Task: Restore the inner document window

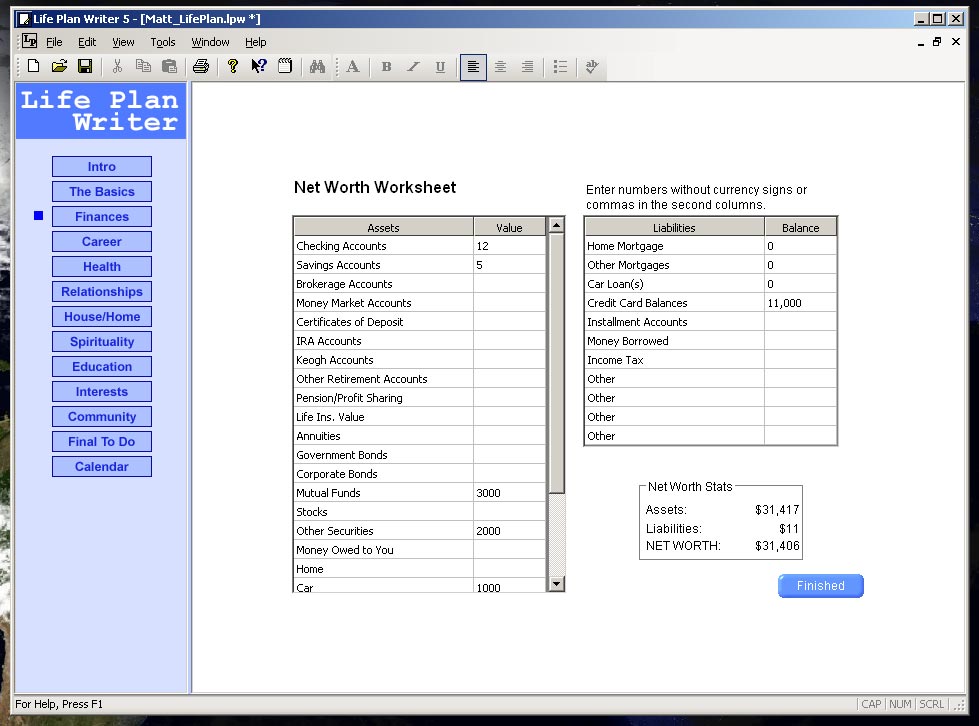Action: pyautogui.click(x=937, y=42)
